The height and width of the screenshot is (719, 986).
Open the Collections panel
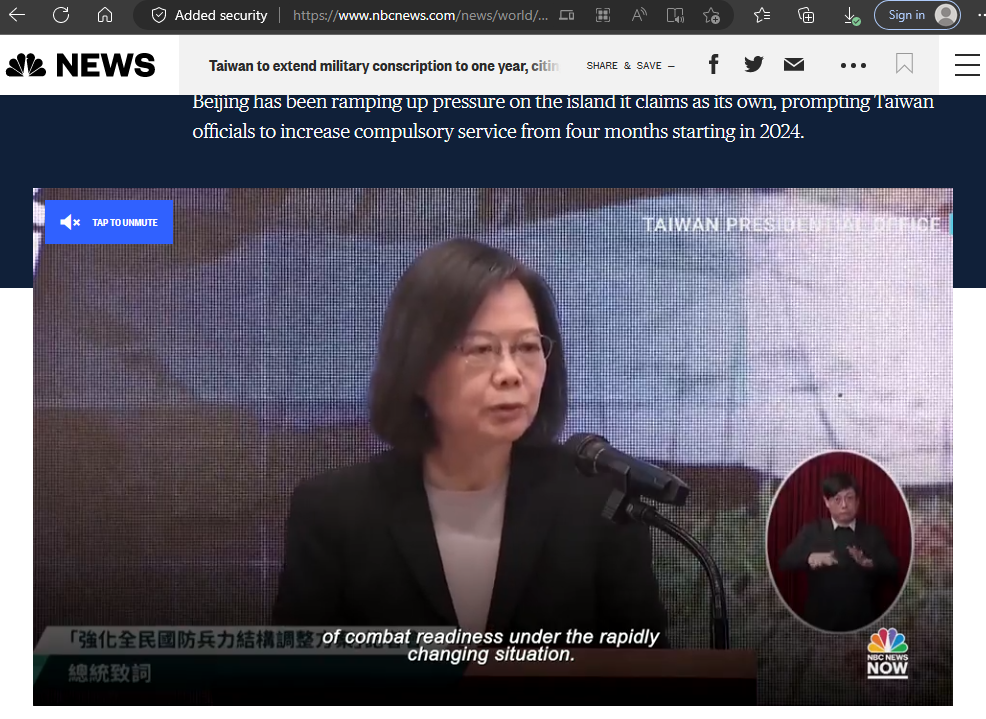(806, 15)
